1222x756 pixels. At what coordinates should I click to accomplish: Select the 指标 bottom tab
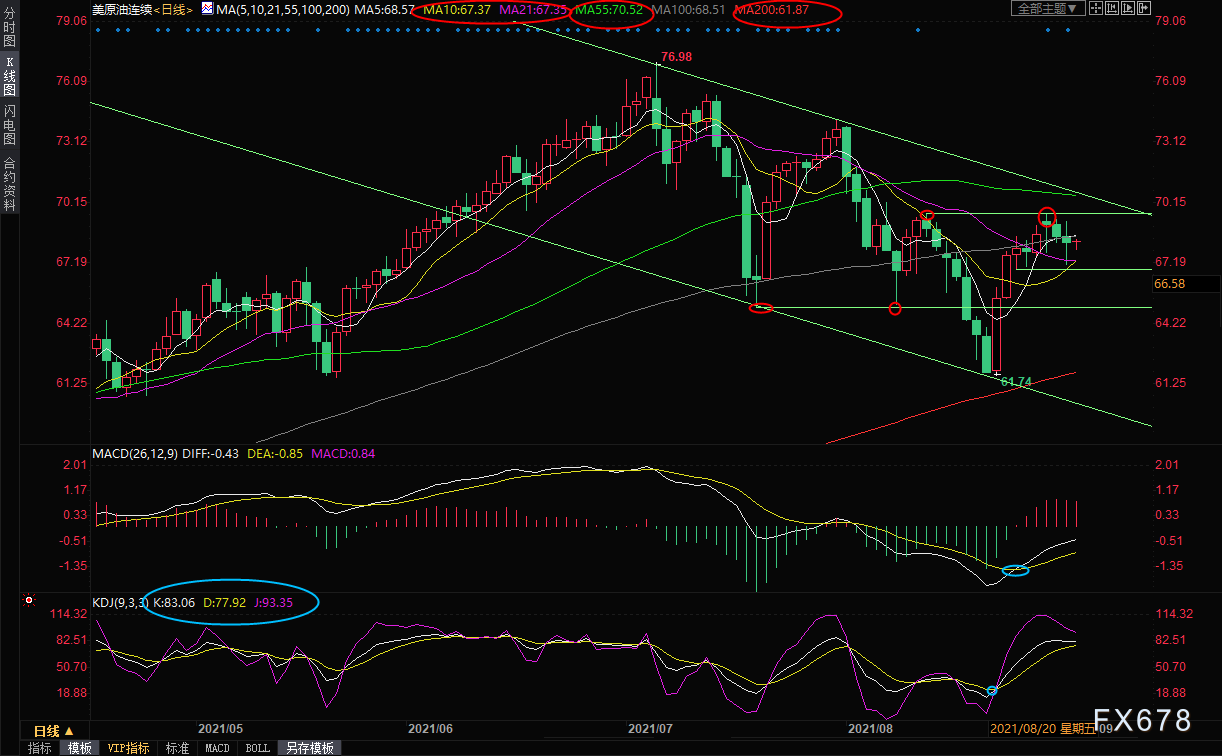40,748
